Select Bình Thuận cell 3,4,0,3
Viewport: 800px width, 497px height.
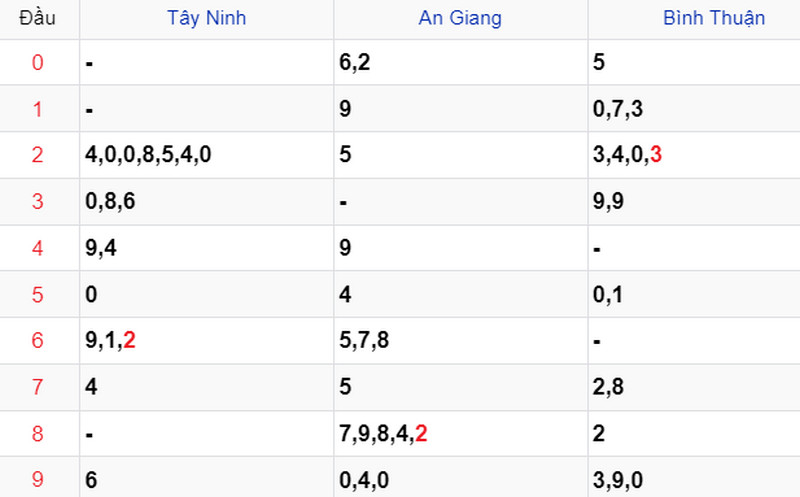(627, 155)
